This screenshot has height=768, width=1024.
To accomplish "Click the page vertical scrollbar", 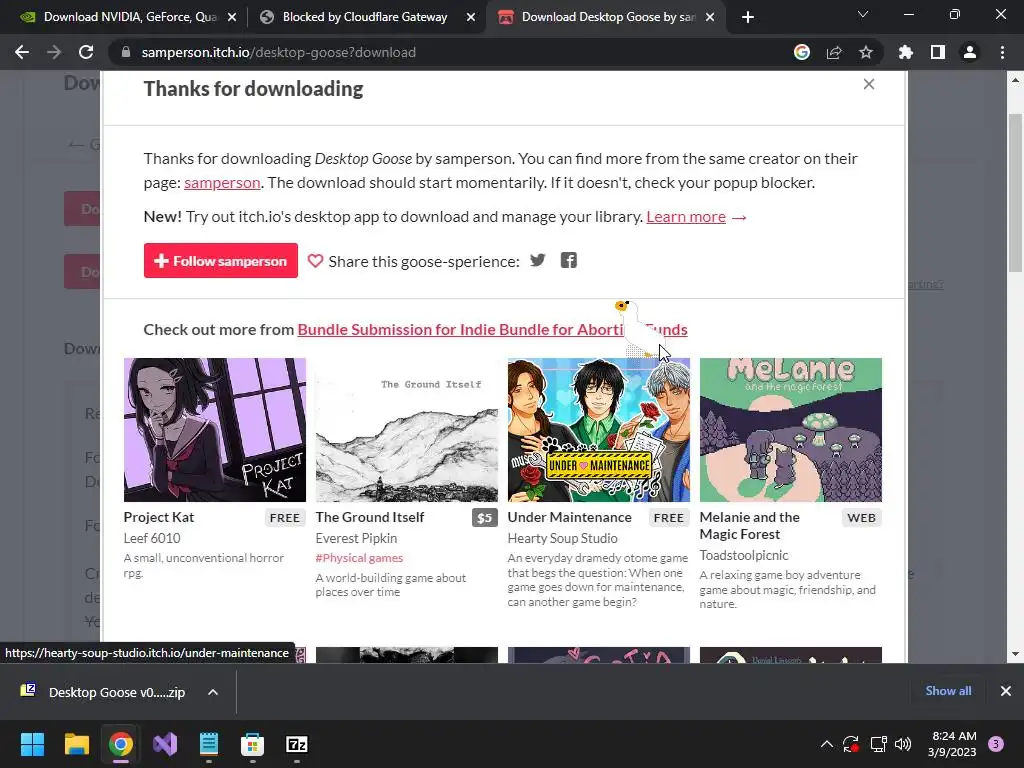I will tap(1015, 193).
